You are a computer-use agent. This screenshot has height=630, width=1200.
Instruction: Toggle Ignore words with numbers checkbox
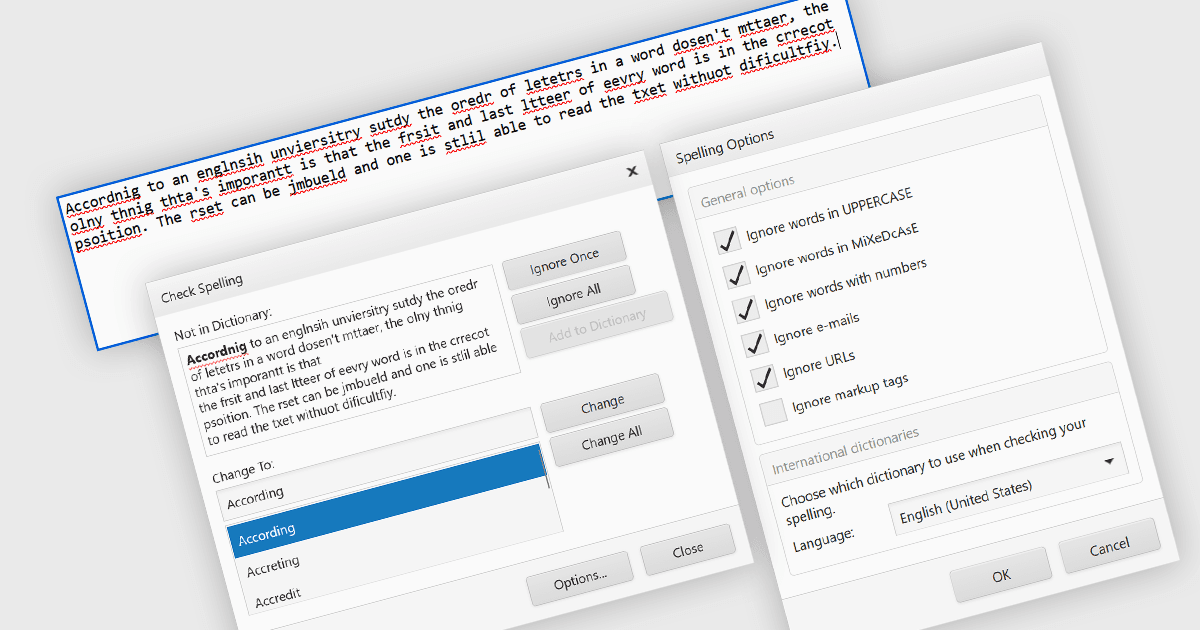(x=746, y=309)
